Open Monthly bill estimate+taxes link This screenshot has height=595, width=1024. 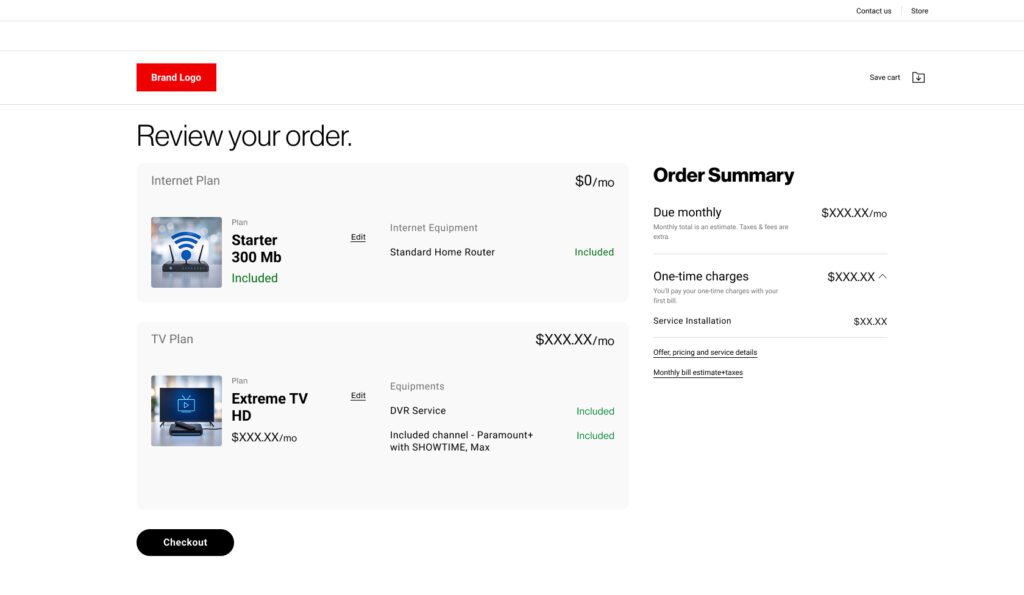click(x=697, y=373)
